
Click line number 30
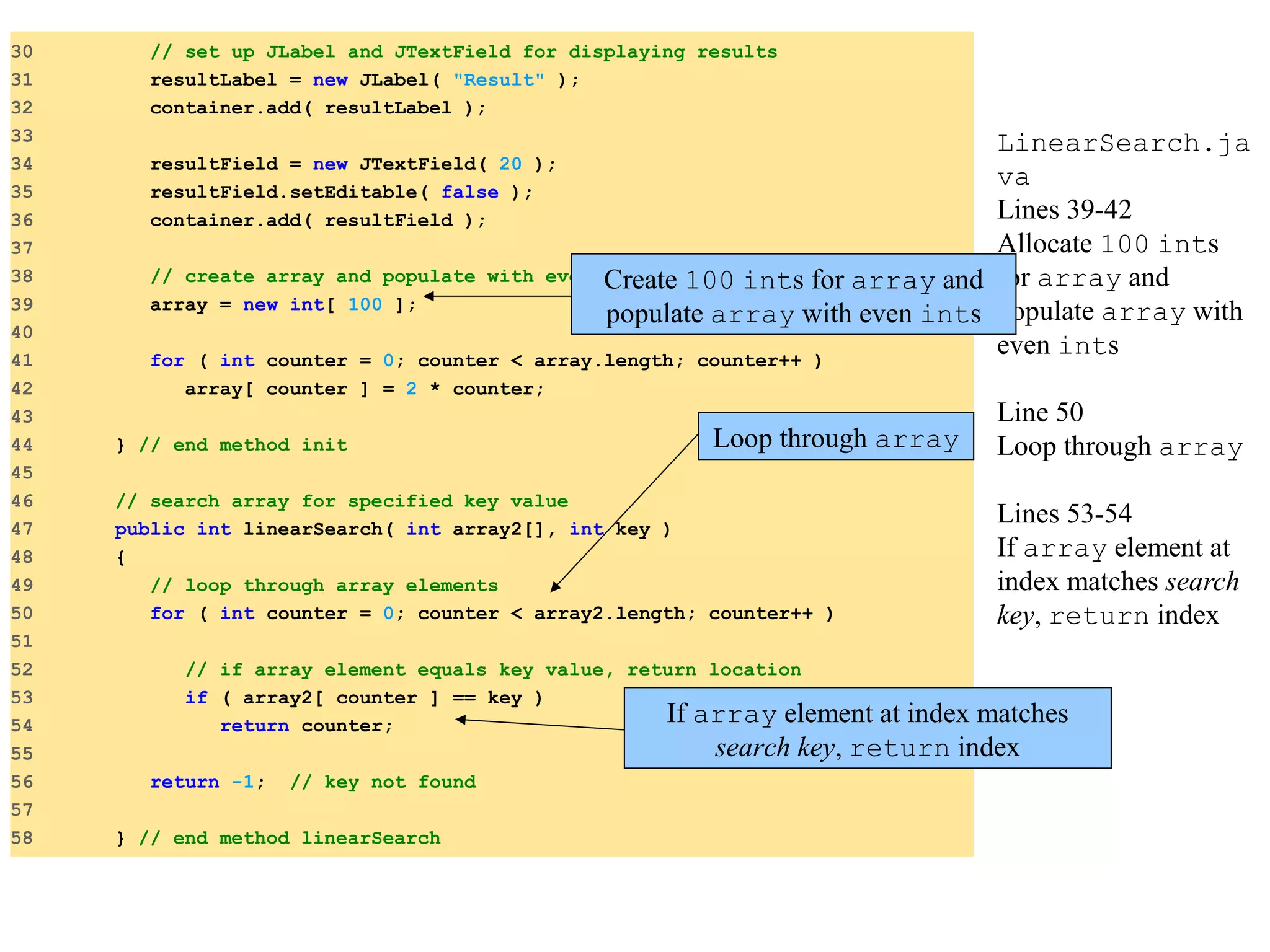[x=22, y=51]
